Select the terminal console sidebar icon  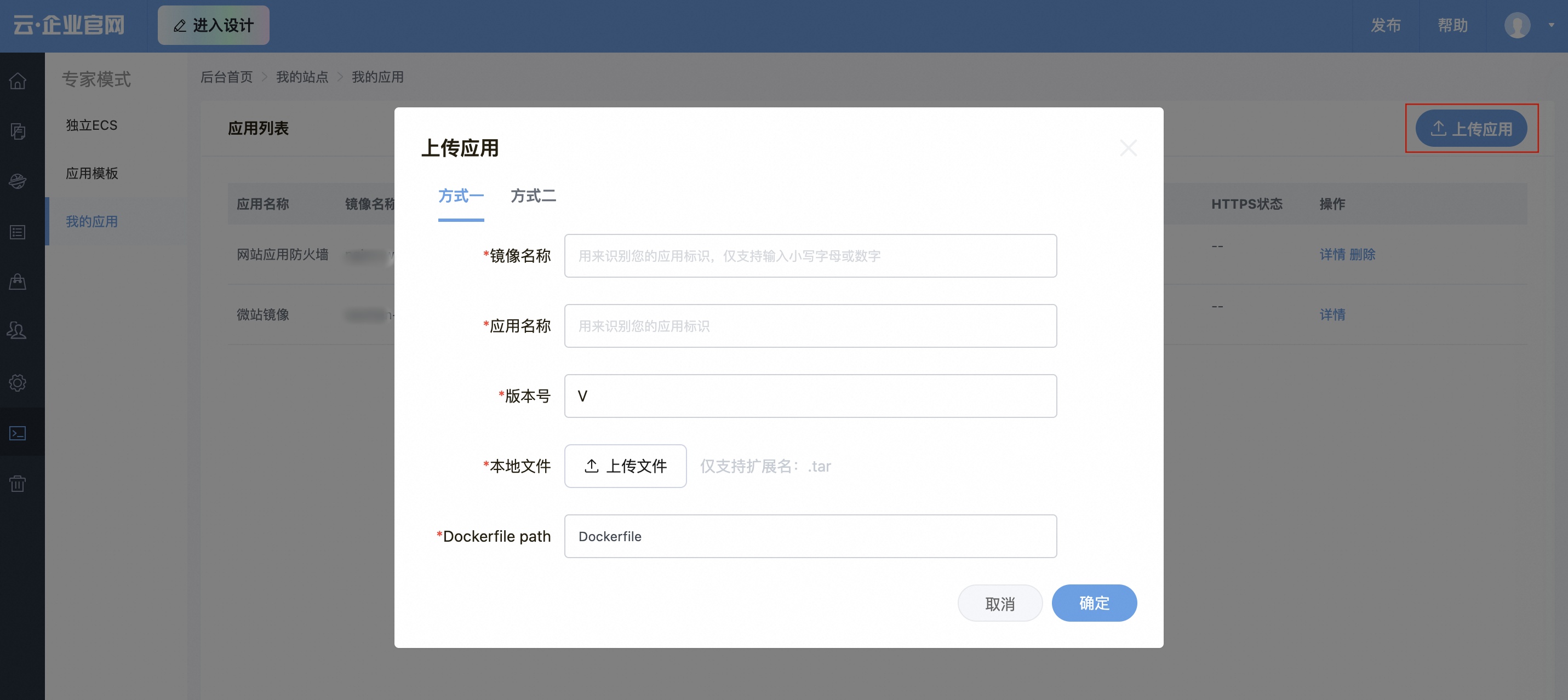pyautogui.click(x=18, y=433)
